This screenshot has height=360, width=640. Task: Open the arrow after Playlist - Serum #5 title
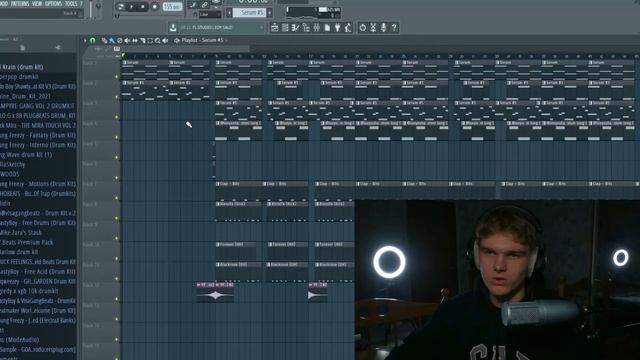(x=226, y=40)
